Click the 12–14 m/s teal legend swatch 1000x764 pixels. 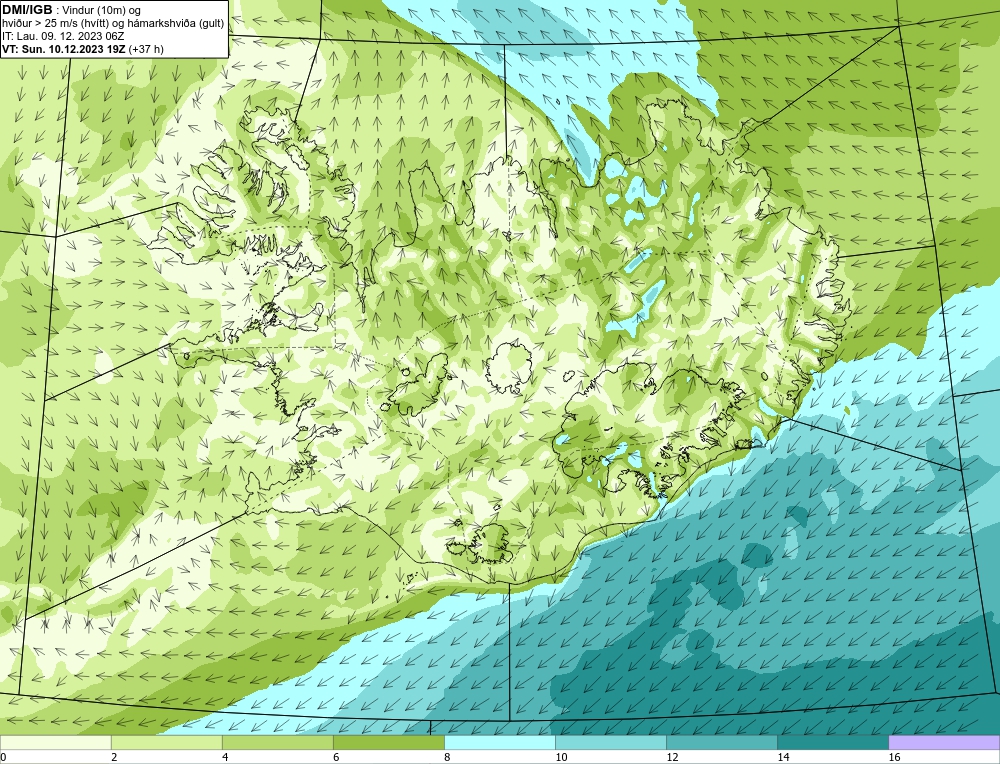(722, 742)
